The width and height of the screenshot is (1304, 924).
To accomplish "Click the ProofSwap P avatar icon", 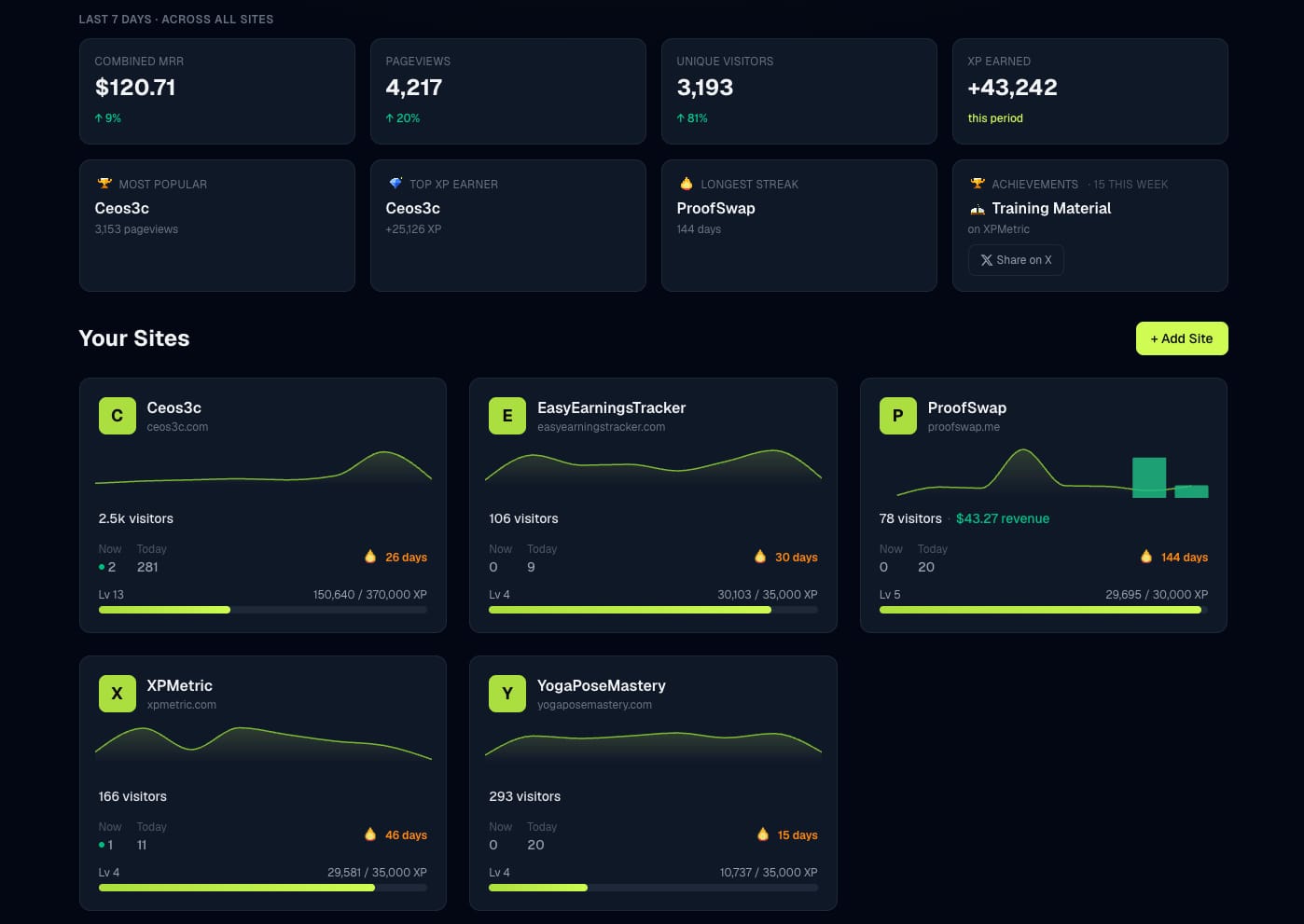I will coord(898,416).
